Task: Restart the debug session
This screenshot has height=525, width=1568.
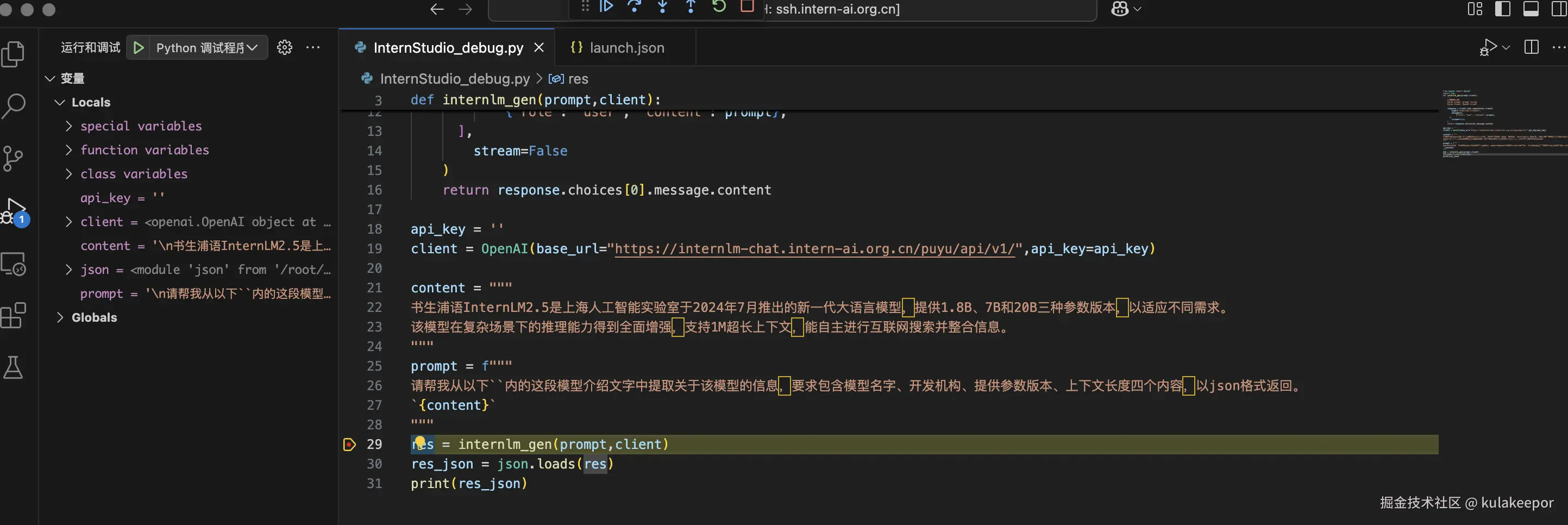Action: pos(719,7)
